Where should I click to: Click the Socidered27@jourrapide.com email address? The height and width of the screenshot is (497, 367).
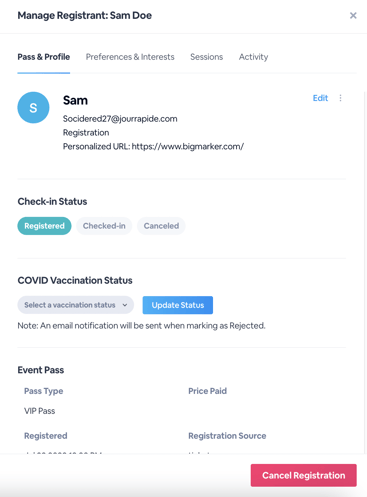[120, 119]
